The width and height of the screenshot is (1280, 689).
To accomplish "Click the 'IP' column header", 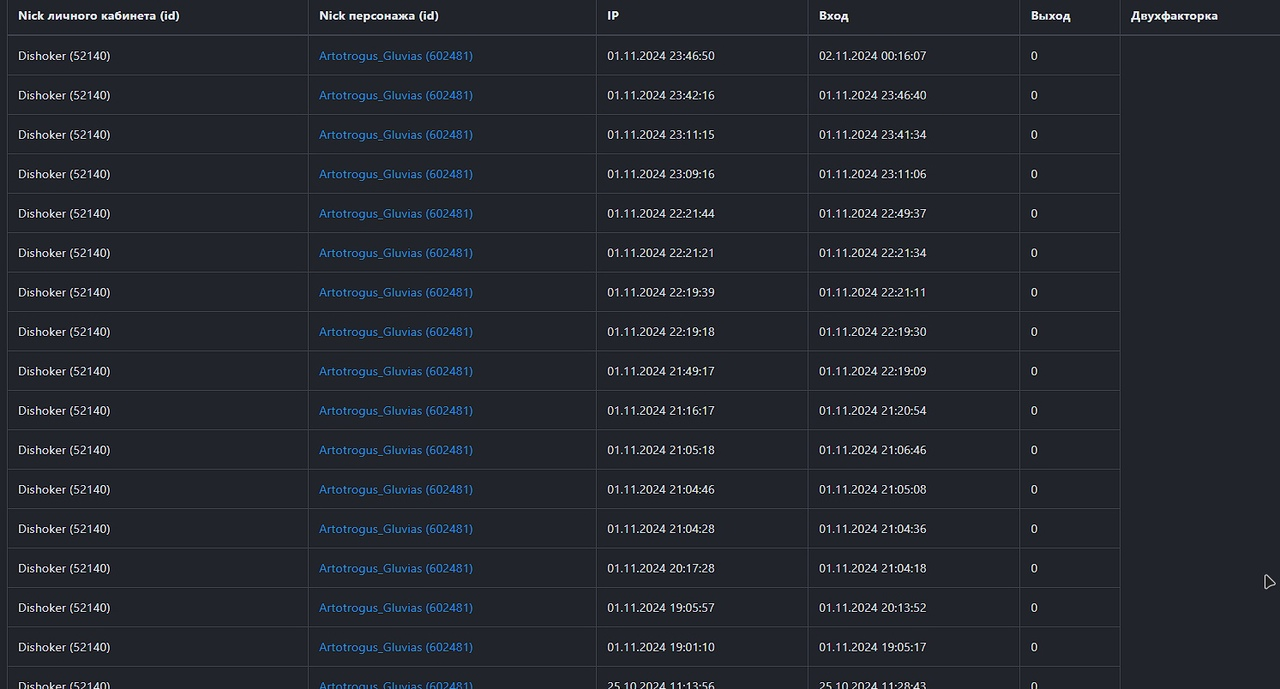I will pos(613,16).
